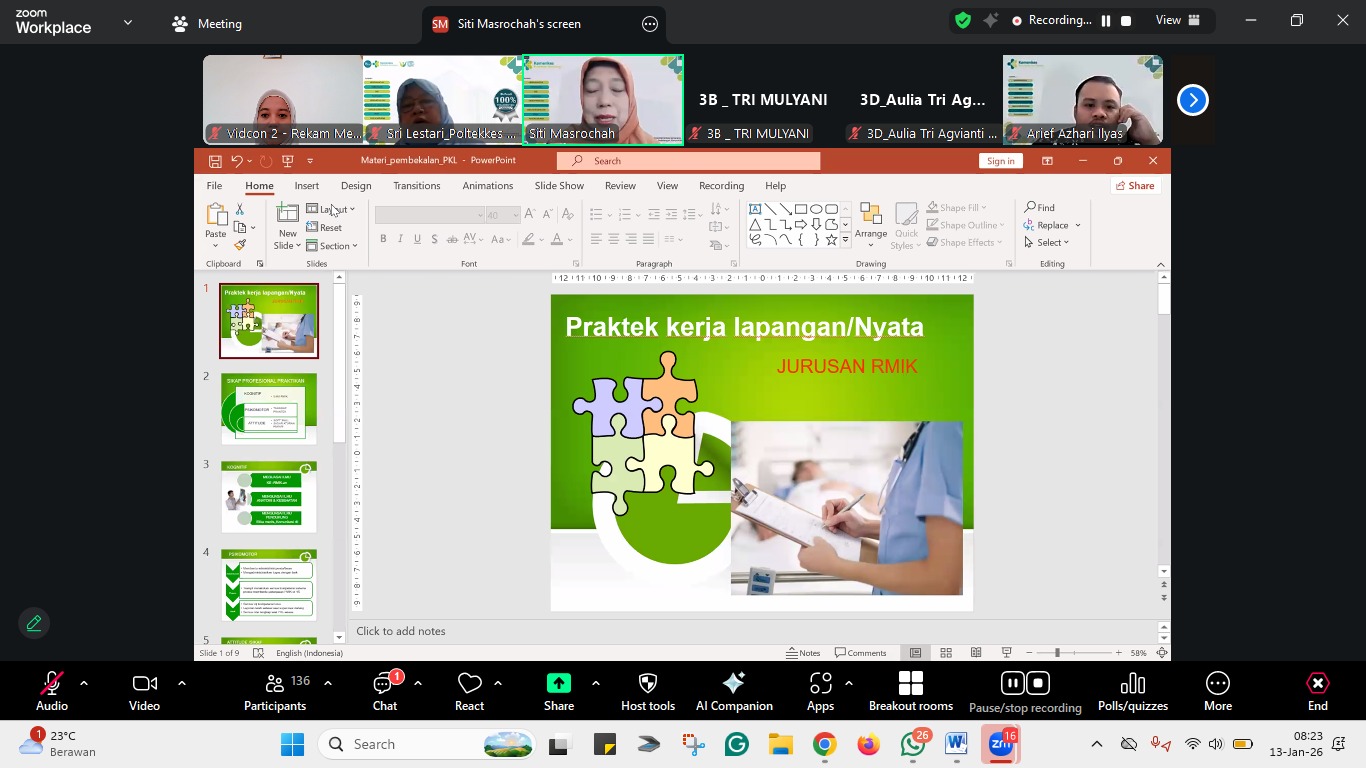Open the Zoom Participants panel

275,692
